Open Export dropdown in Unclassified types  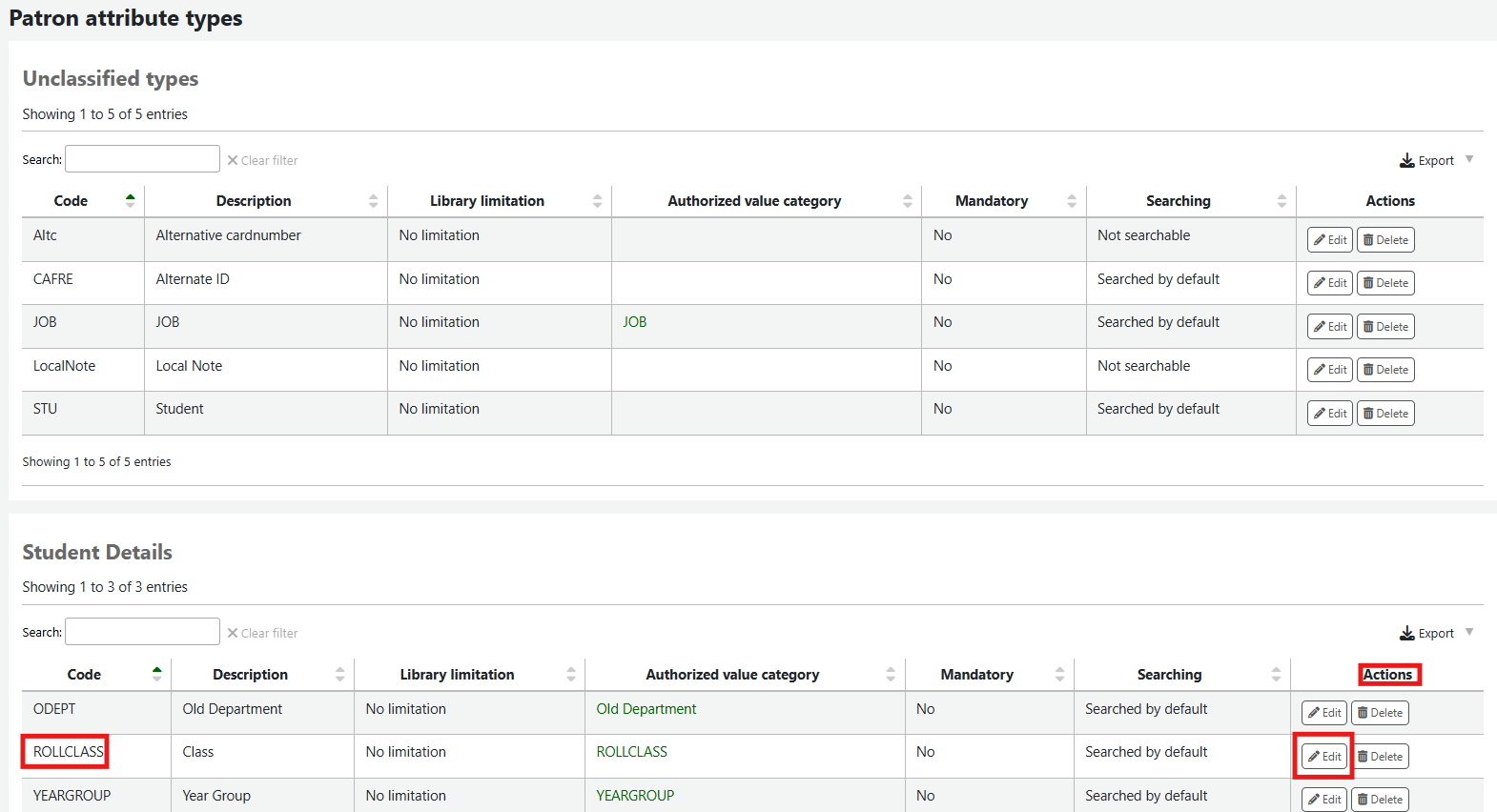[1435, 160]
